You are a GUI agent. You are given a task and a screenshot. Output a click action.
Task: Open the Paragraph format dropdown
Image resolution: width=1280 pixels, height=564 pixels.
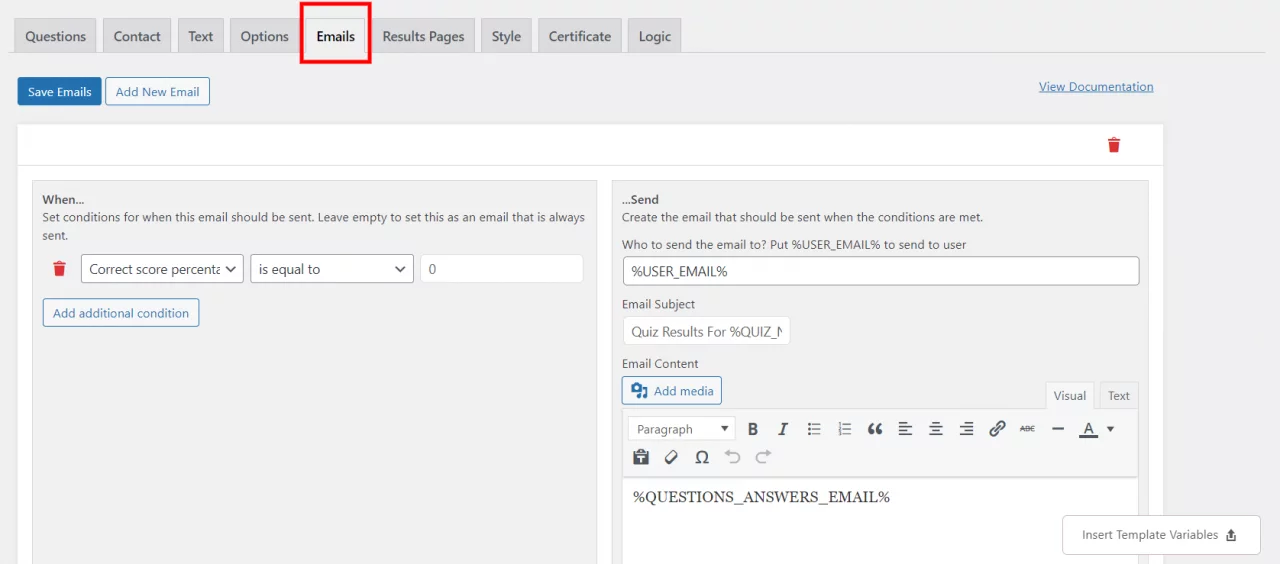click(x=682, y=429)
